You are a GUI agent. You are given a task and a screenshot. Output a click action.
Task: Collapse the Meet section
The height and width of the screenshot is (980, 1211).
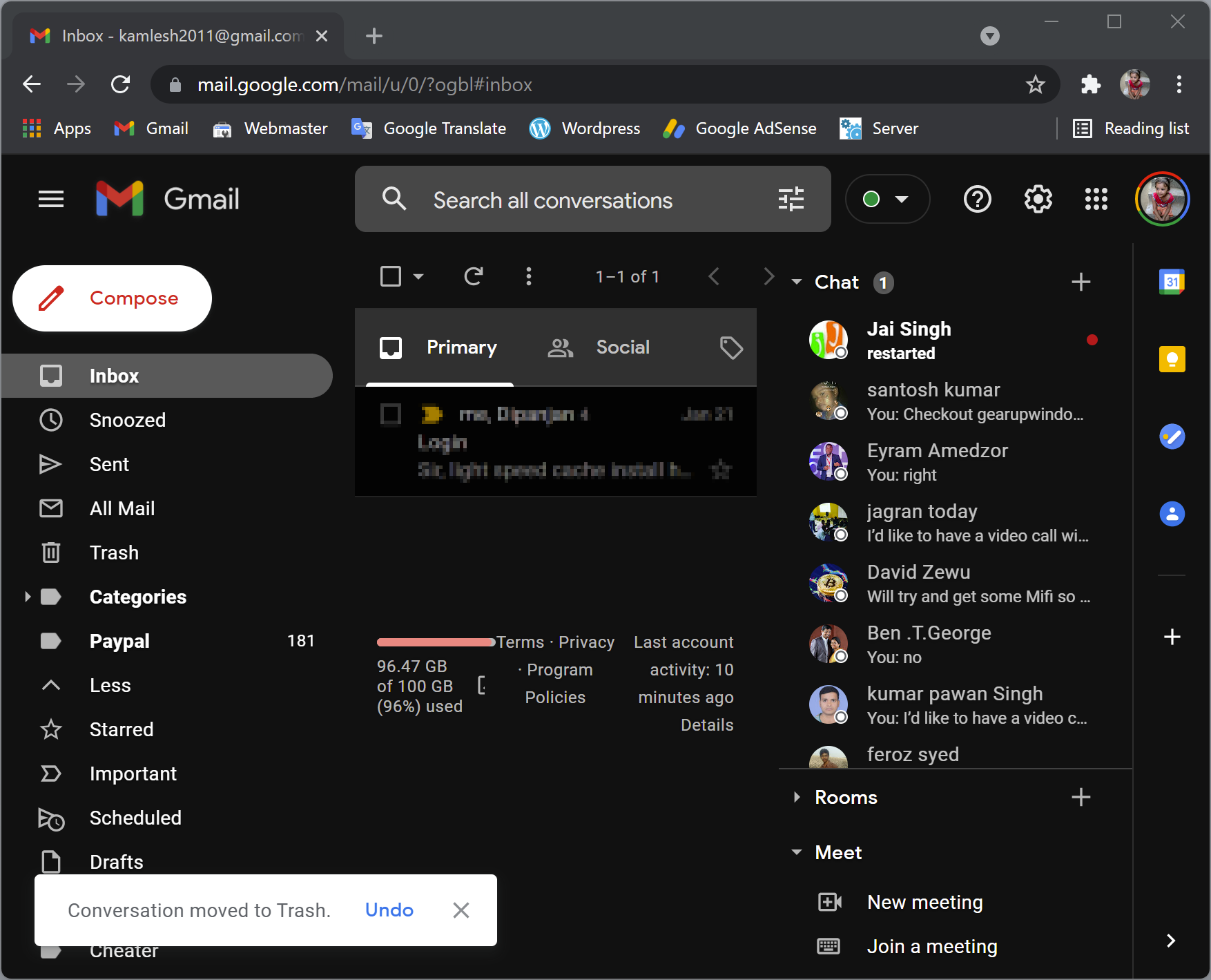click(x=797, y=852)
